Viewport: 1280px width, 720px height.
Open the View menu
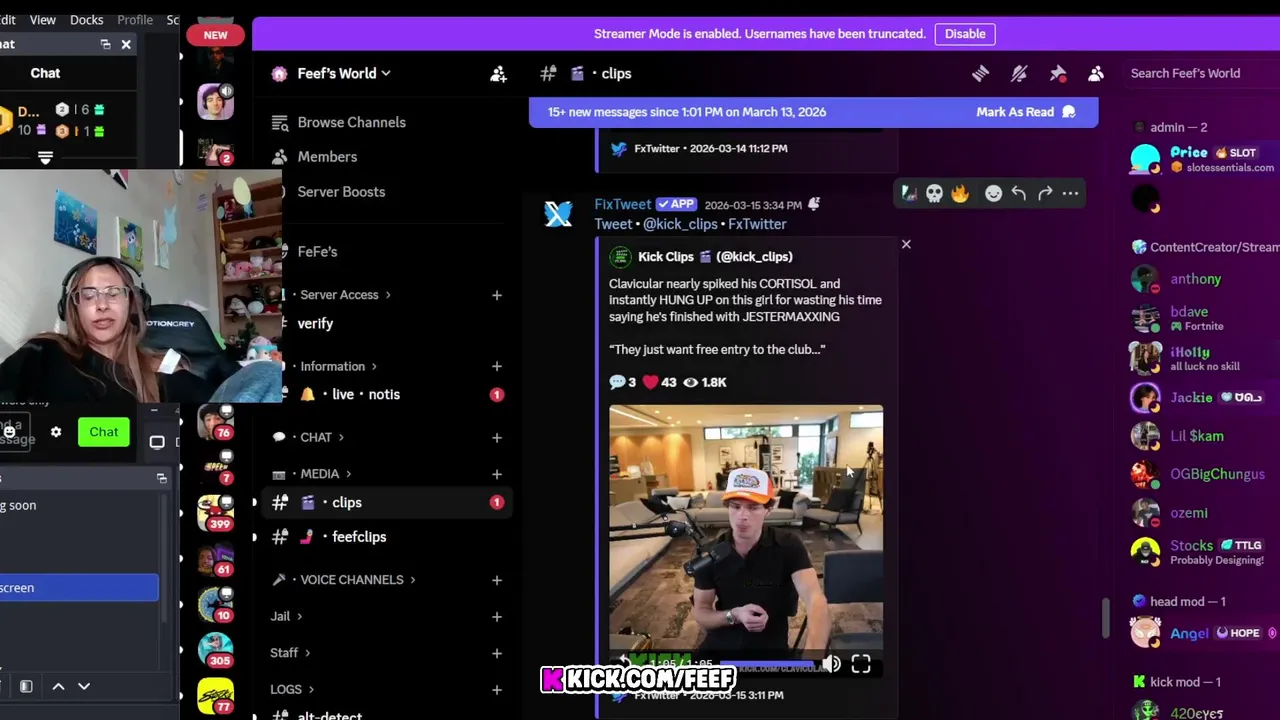43,20
